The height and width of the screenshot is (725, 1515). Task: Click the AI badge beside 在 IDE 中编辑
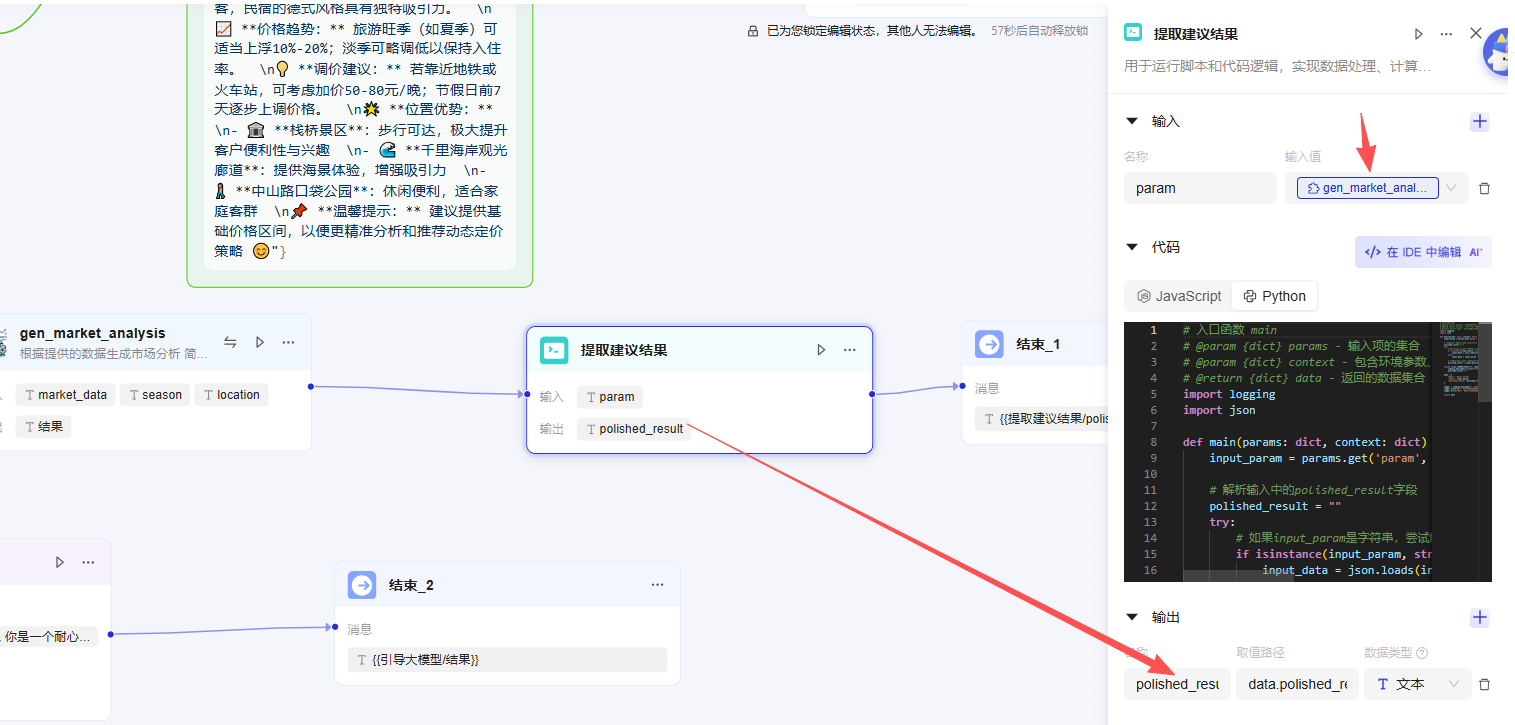coord(1476,252)
